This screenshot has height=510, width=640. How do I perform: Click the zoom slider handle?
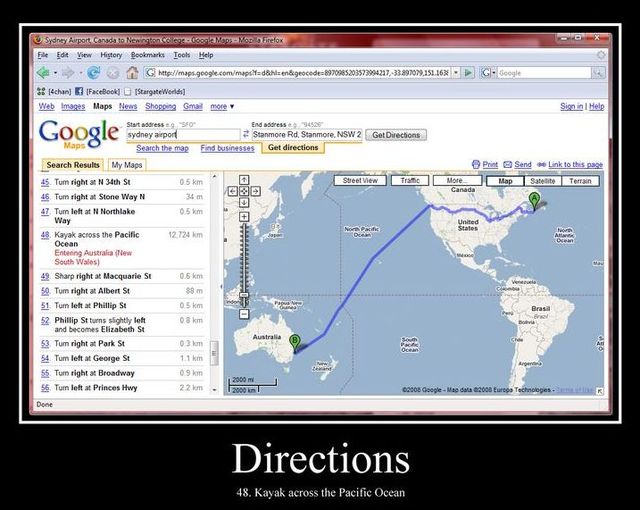244,295
